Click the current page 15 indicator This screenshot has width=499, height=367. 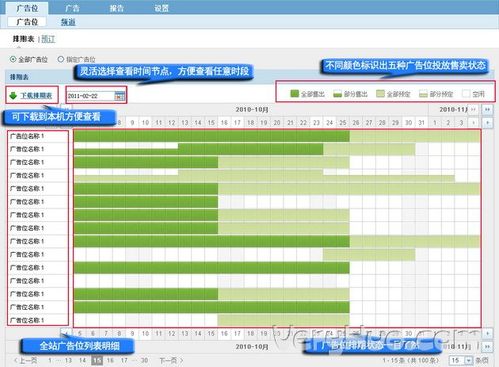click(97, 360)
